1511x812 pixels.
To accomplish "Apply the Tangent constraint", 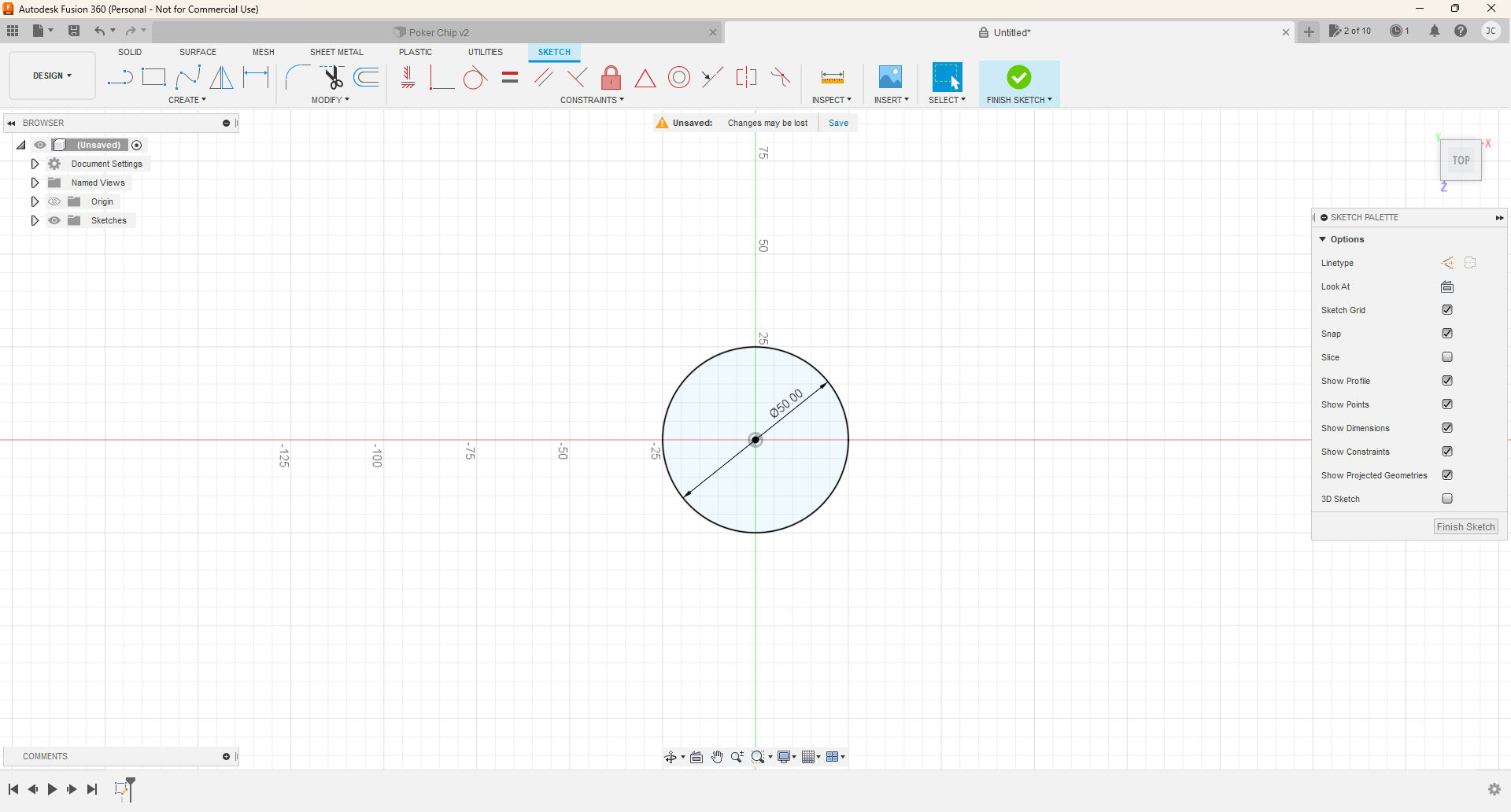I will (x=475, y=77).
